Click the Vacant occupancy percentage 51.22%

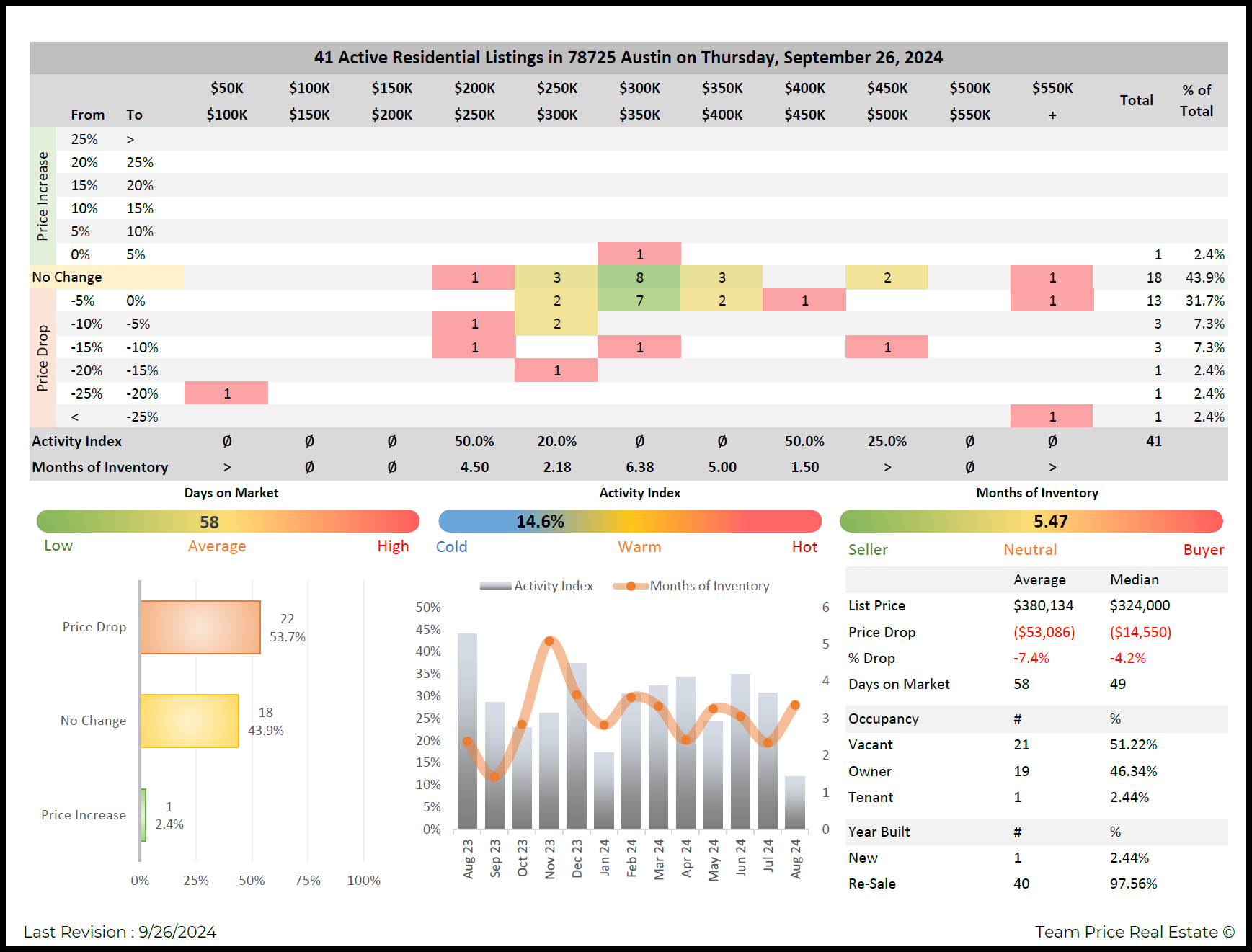pos(1133,744)
